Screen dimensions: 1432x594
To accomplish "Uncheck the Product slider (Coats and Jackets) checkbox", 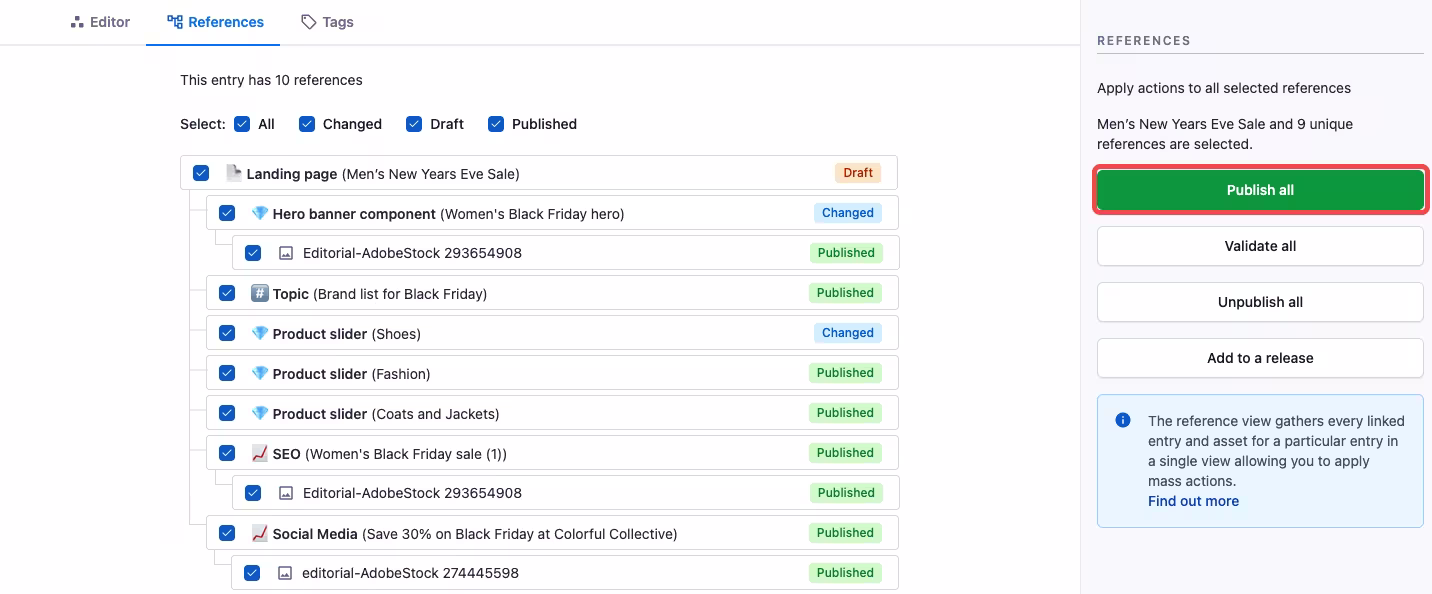I will tap(227, 413).
